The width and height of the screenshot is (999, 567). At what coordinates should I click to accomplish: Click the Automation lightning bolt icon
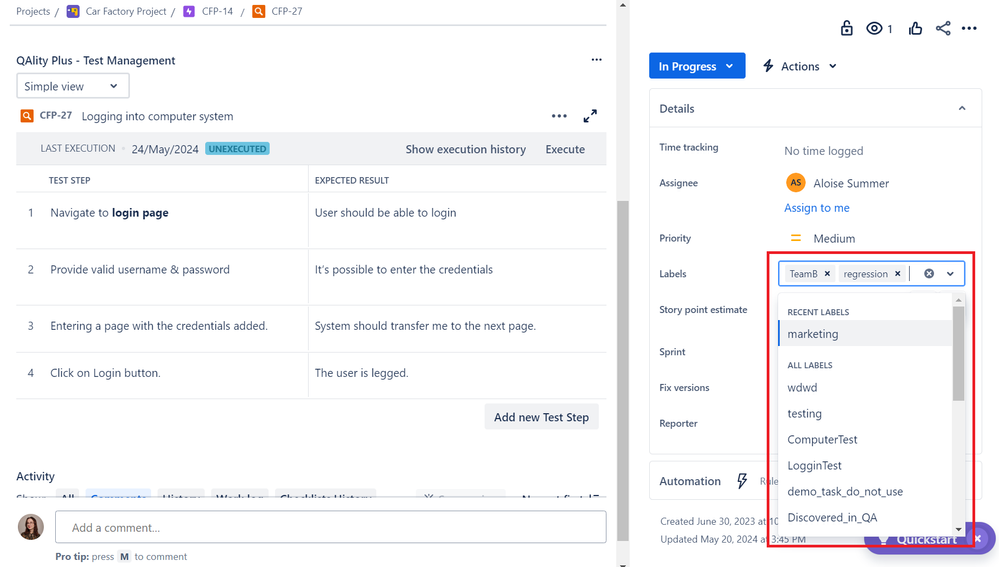pos(742,481)
